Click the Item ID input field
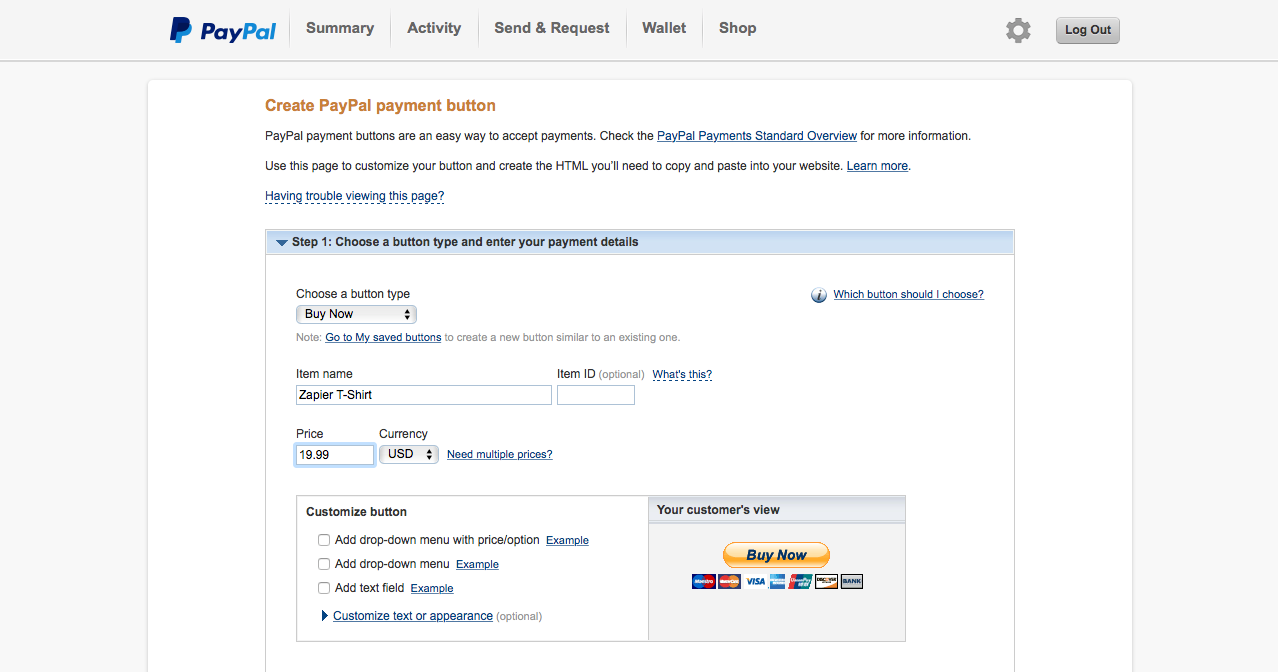 596,395
